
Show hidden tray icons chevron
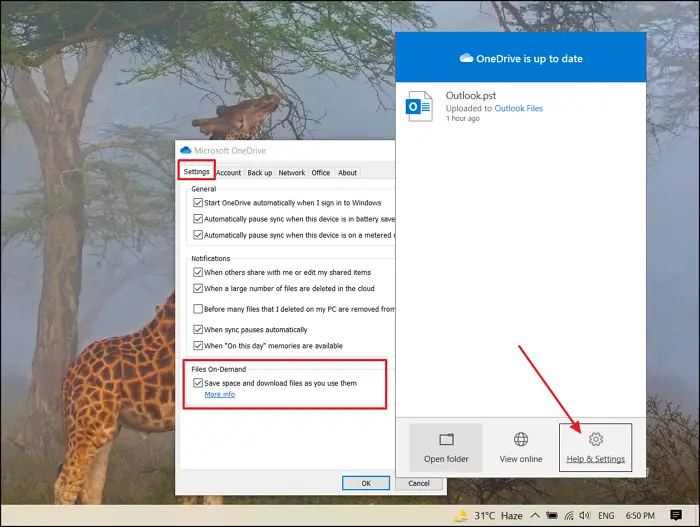(x=535, y=515)
